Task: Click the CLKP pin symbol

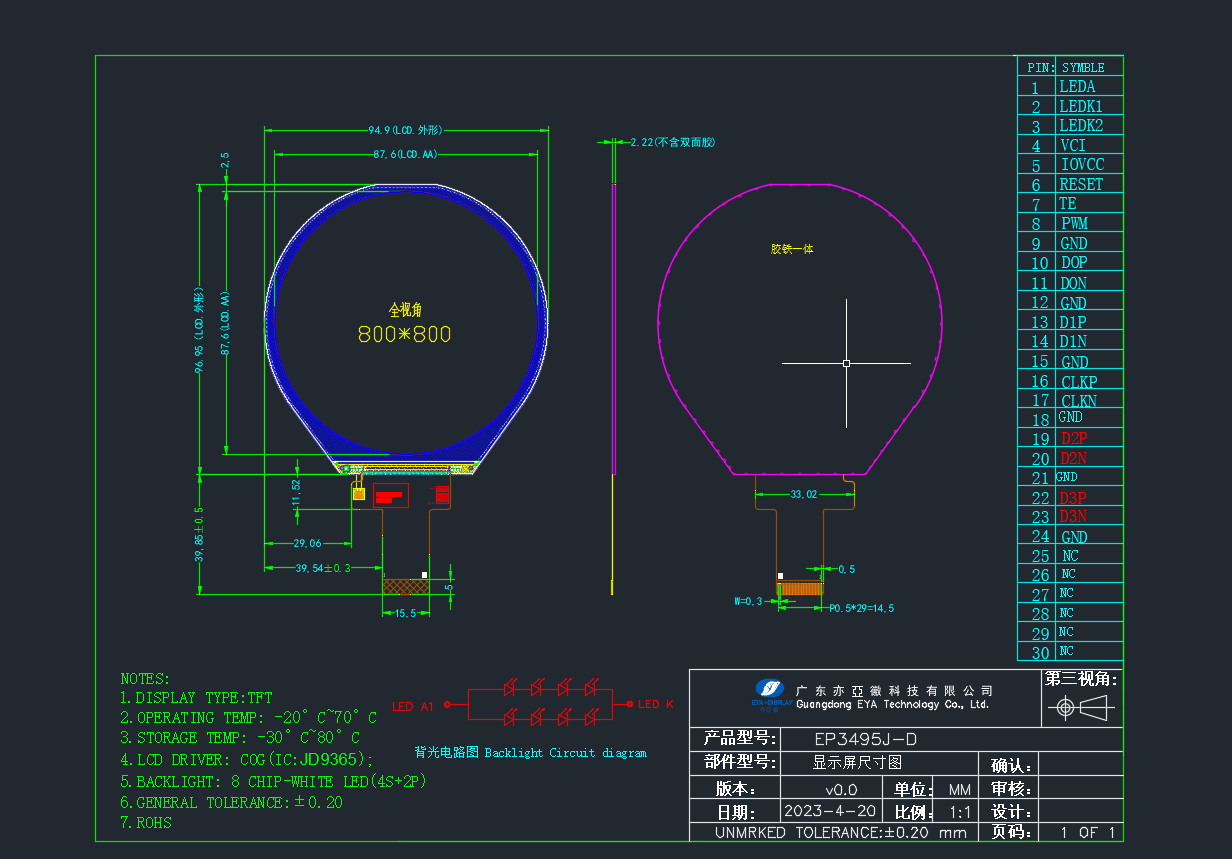Action: coord(1079,382)
